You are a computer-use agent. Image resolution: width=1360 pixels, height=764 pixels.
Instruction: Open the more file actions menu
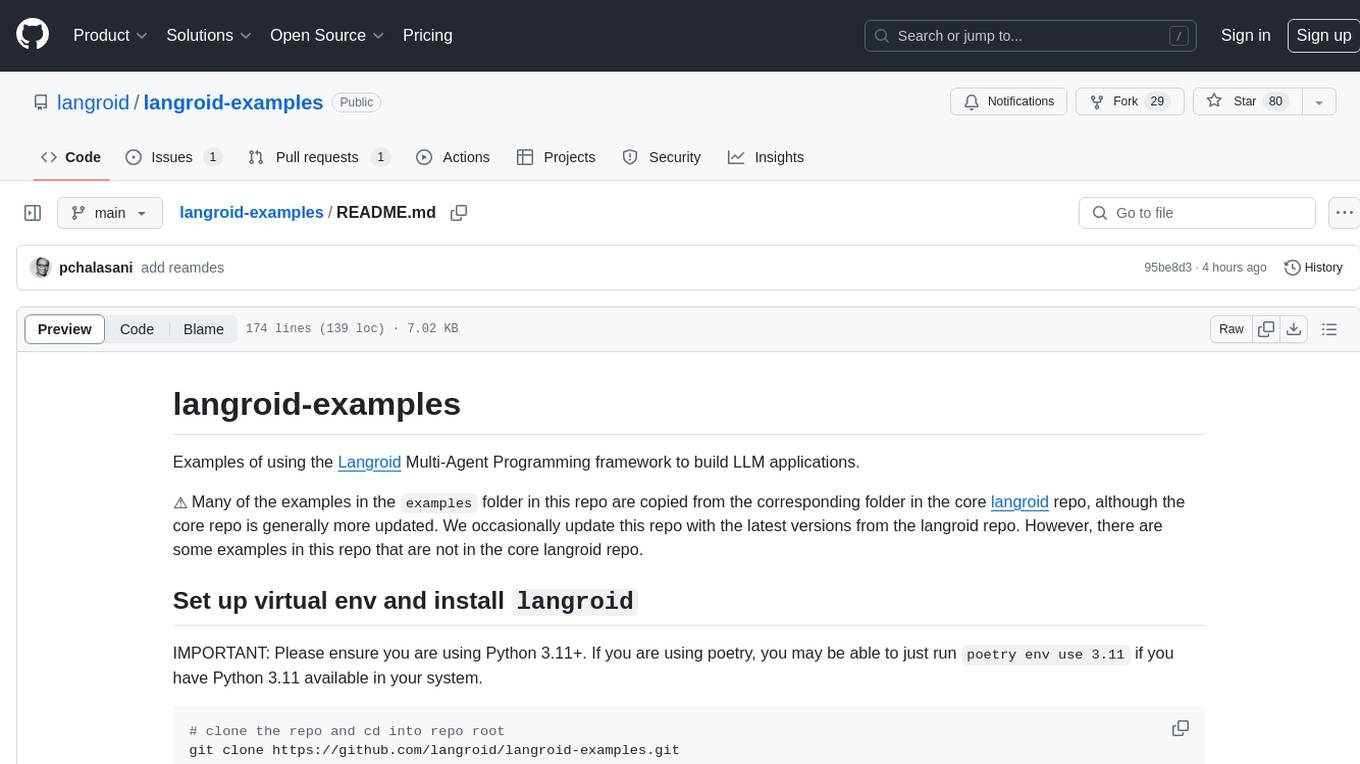click(1344, 213)
